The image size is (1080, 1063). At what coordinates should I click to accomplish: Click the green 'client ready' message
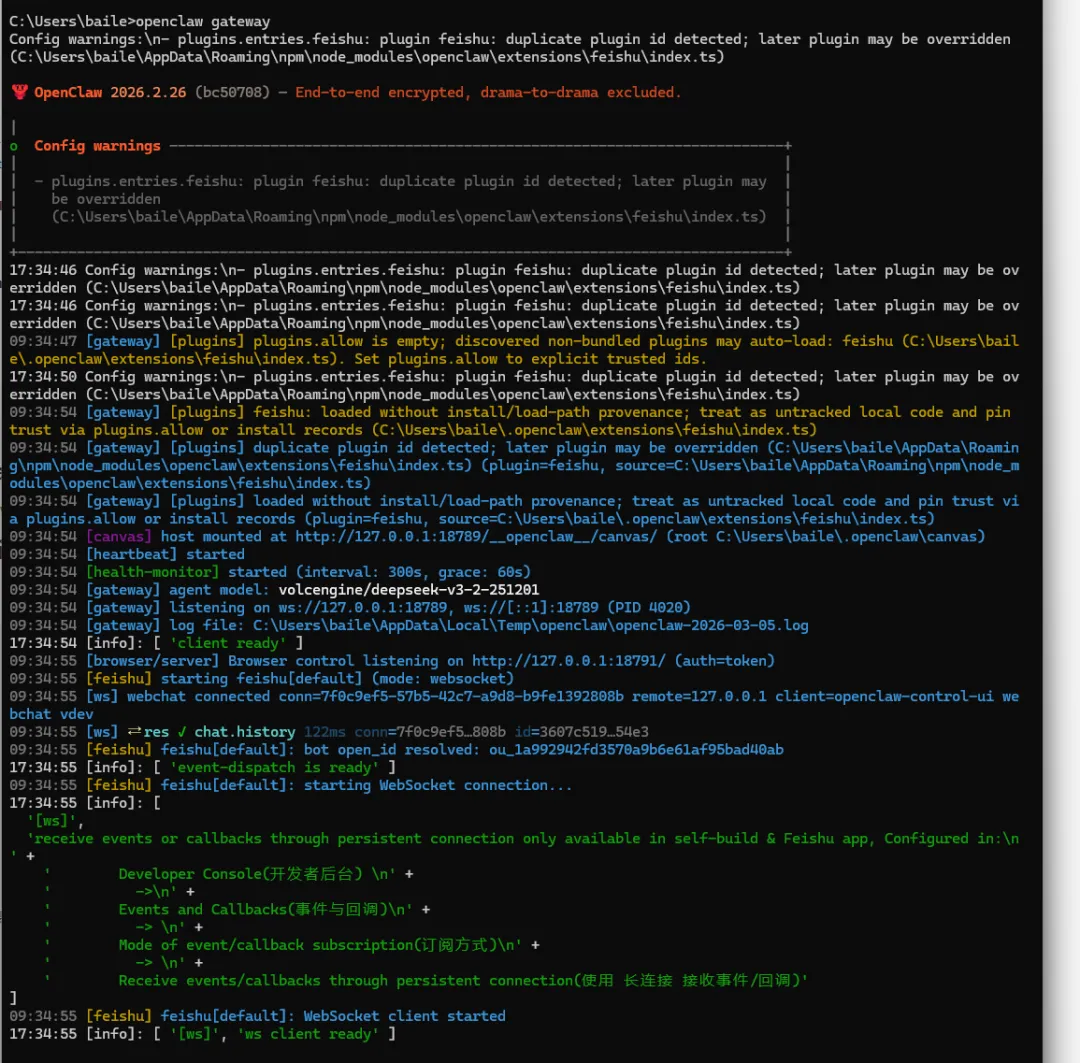(x=228, y=643)
